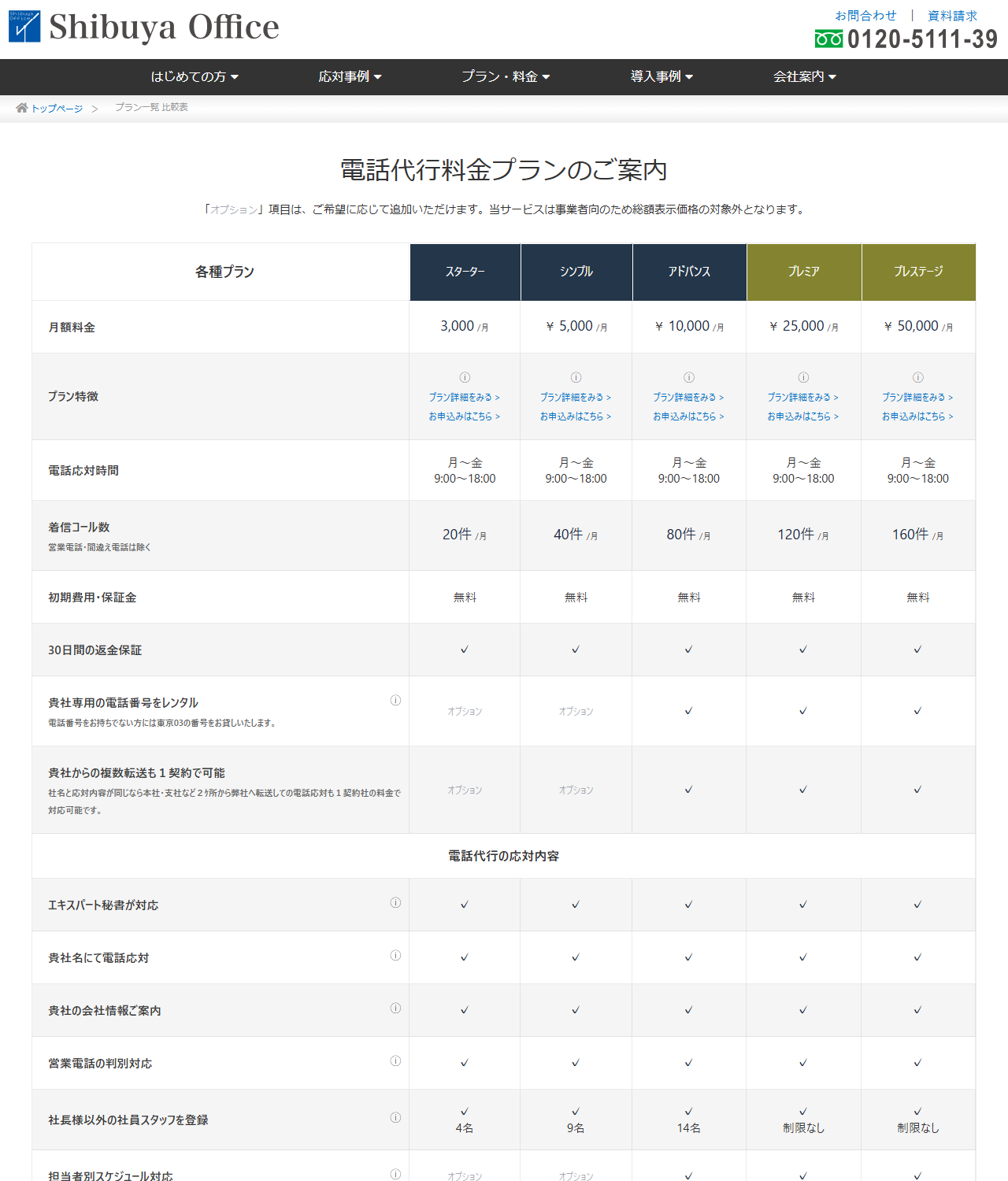Click info icon above プレミア plan details

[x=803, y=377]
